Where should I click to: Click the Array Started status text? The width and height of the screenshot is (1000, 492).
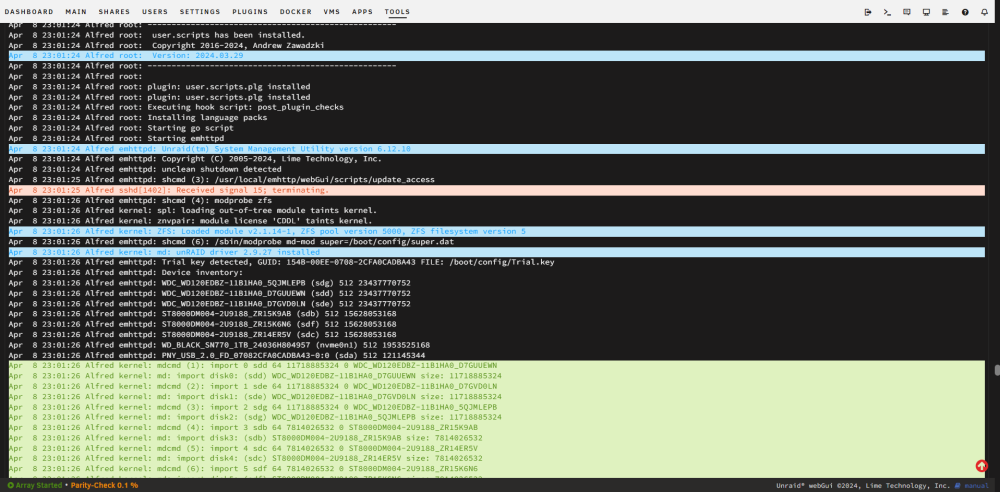click(x=38, y=486)
